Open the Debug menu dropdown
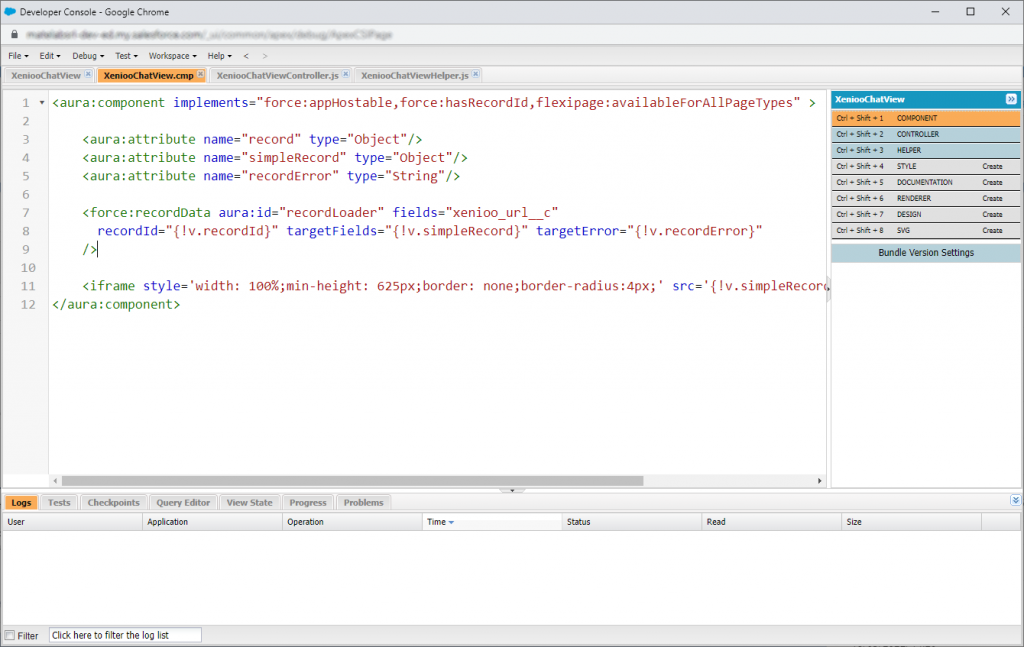The image size is (1024, 647). tap(88, 56)
